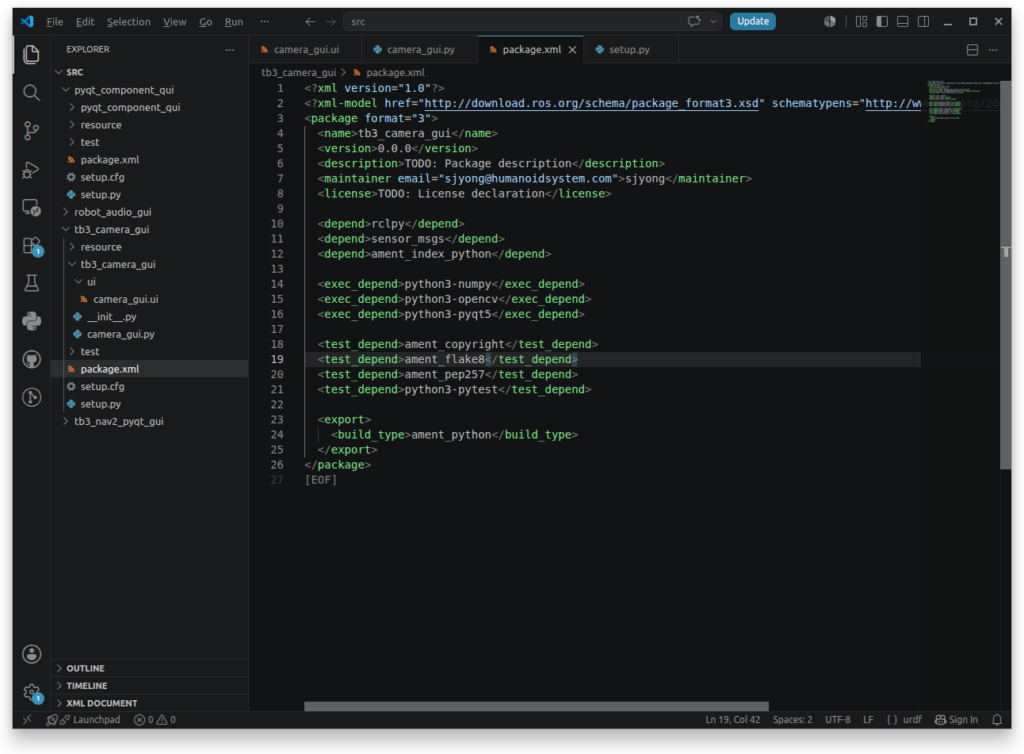Viewport: 1024px width, 754px height.
Task: Click UTF-8 encoding selector
Action: coord(837,719)
